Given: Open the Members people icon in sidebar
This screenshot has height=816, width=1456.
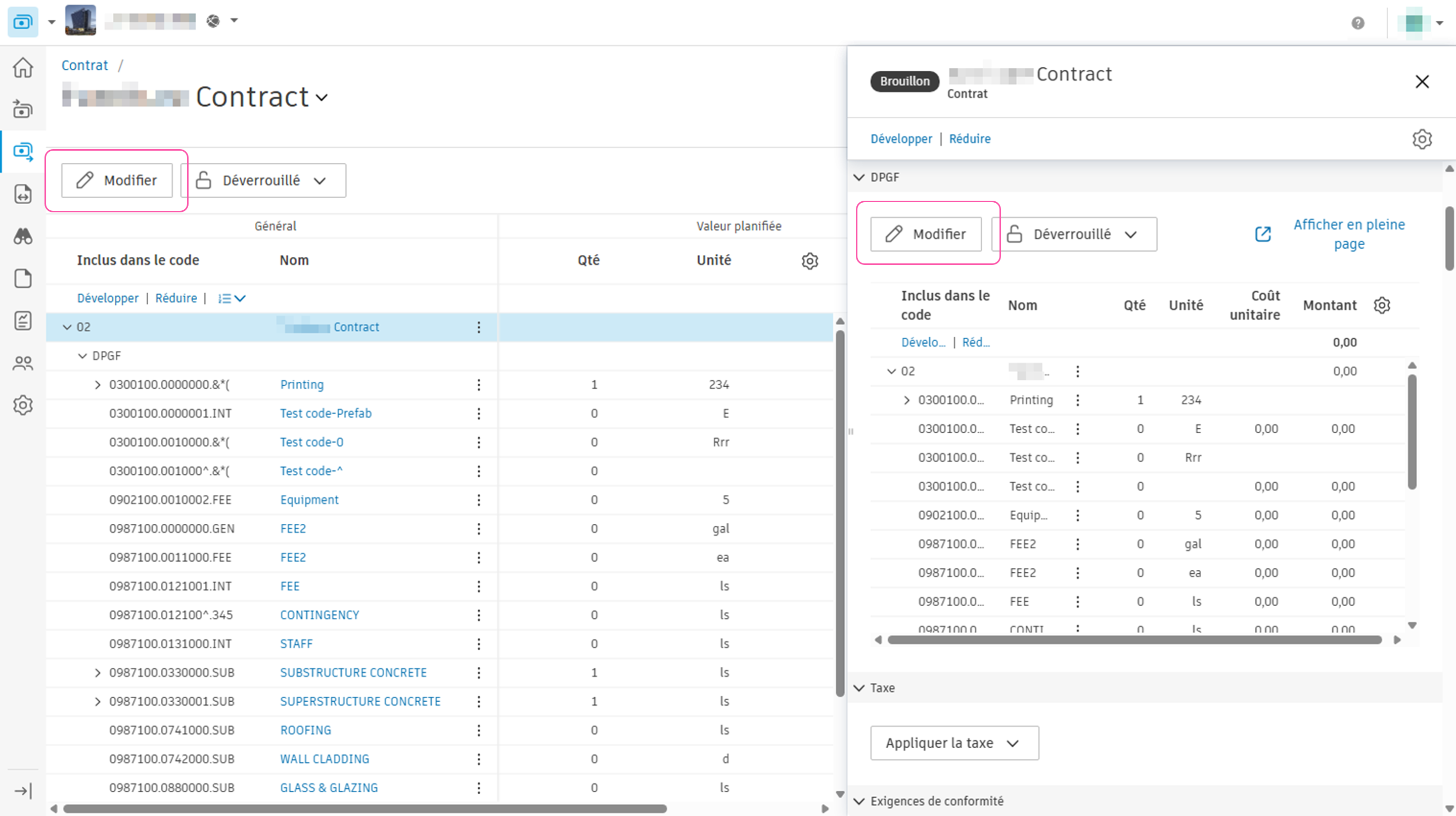Looking at the screenshot, I should tap(23, 363).
